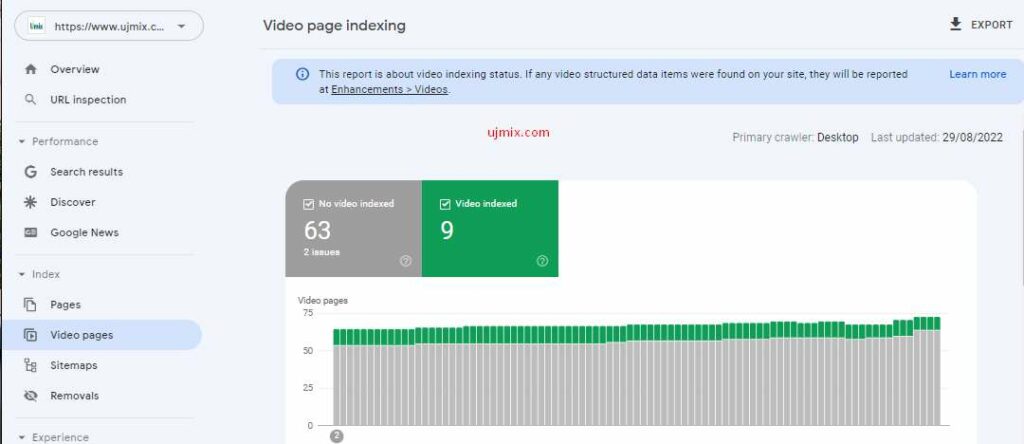Open the property selector dropdown arrow
Image resolution: width=1024 pixels, height=444 pixels.
click(181, 26)
